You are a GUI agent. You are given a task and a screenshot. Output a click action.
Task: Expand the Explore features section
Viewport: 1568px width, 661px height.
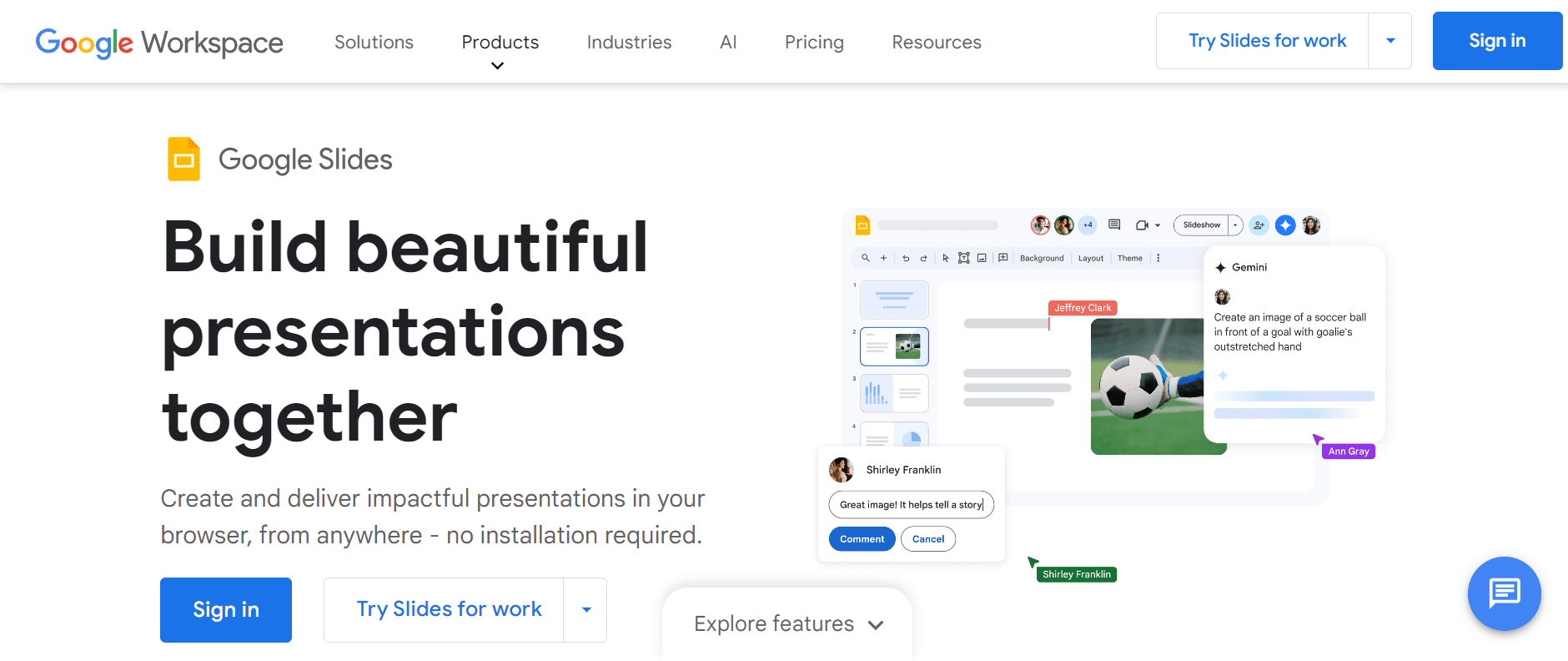coord(788,624)
